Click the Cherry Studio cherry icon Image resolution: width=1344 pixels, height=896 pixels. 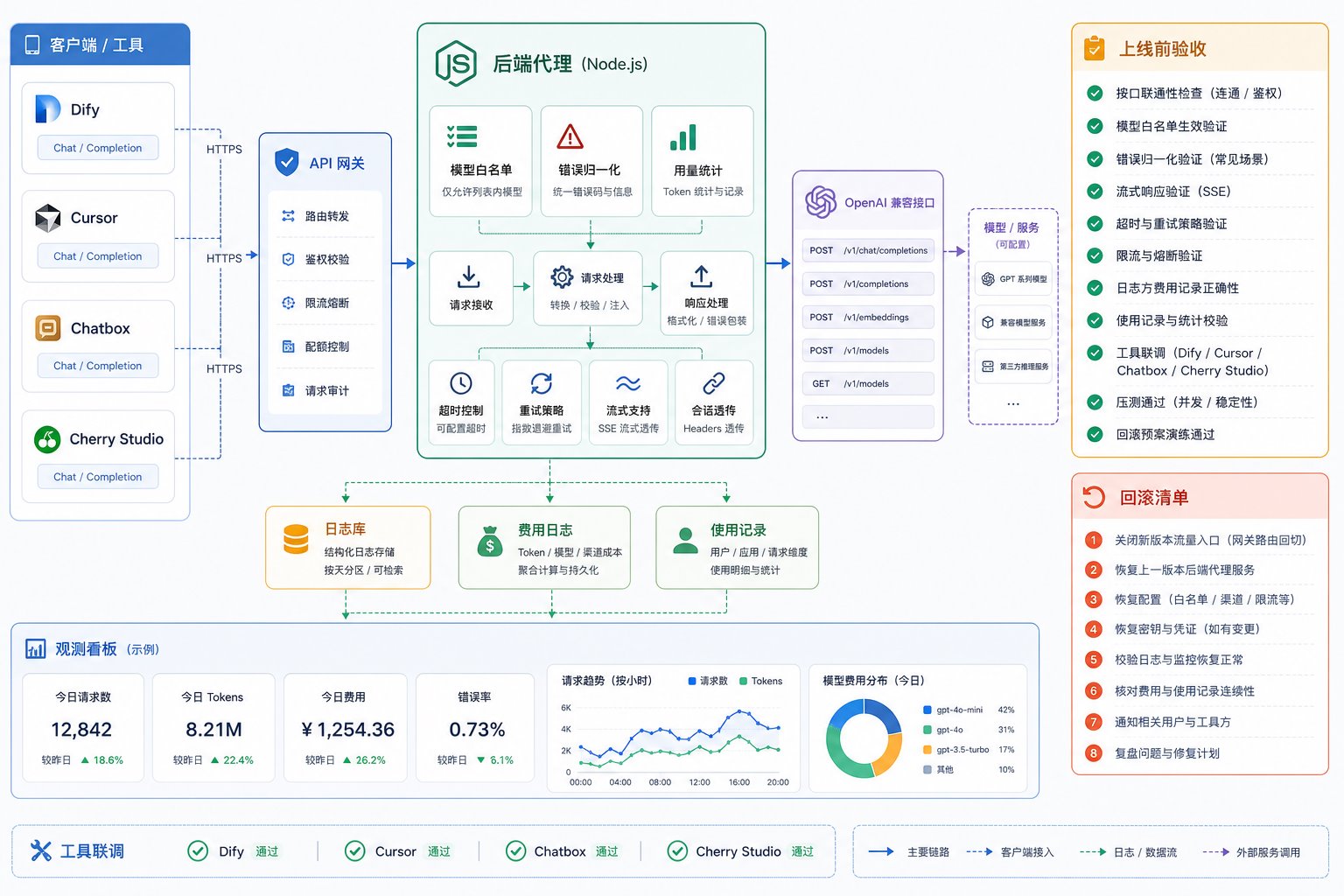[47, 438]
